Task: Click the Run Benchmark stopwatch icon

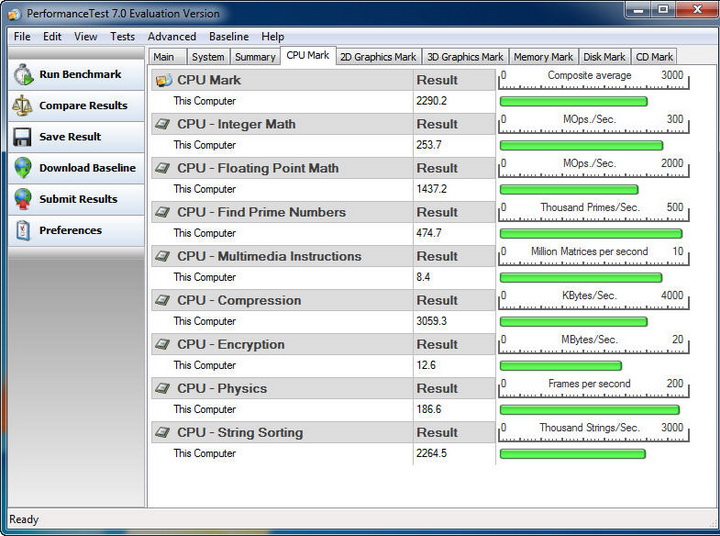Action: tap(23, 74)
